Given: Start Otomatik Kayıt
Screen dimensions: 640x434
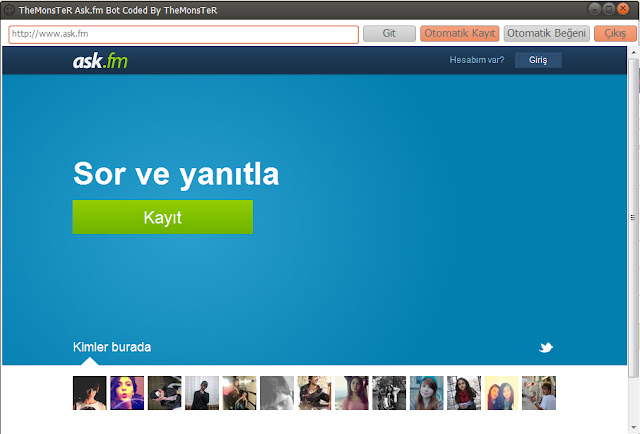Looking at the screenshot, I should pyautogui.click(x=460, y=33).
